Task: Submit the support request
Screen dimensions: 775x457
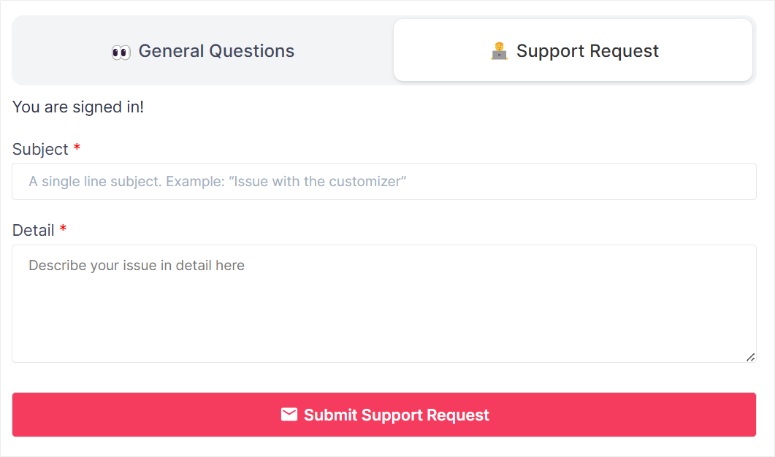Action: click(384, 415)
